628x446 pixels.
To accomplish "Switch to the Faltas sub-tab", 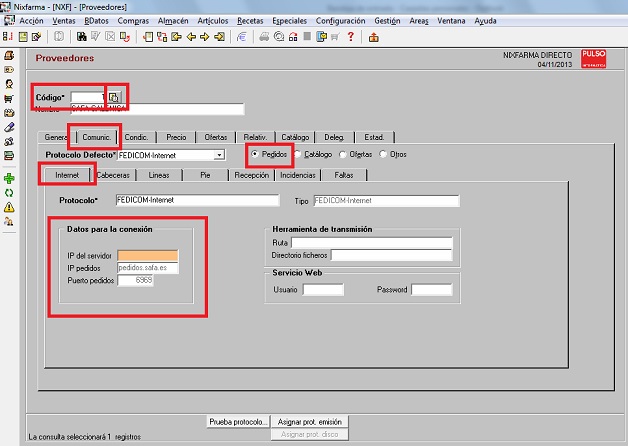I will click(344, 175).
